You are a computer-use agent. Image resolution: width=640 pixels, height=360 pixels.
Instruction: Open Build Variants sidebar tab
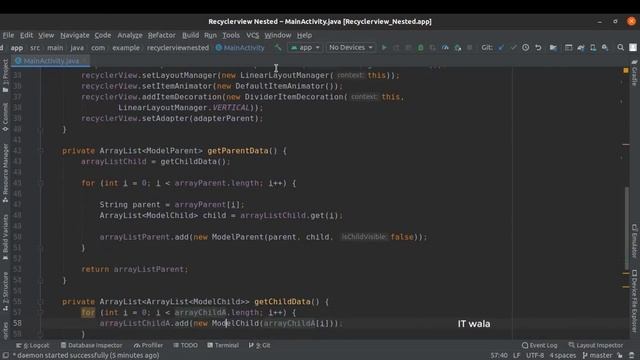[x=5, y=237]
